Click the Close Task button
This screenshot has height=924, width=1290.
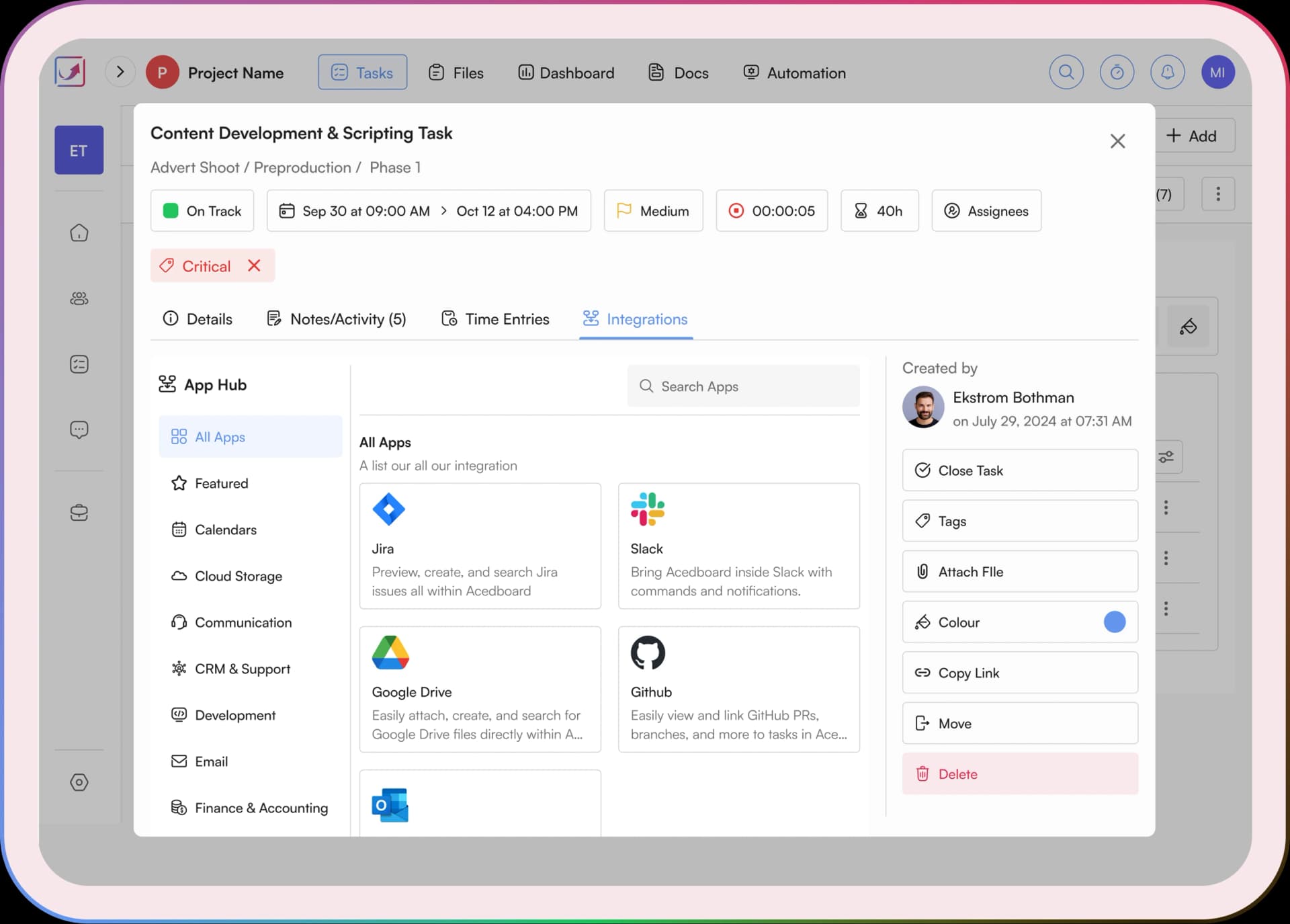(1020, 470)
